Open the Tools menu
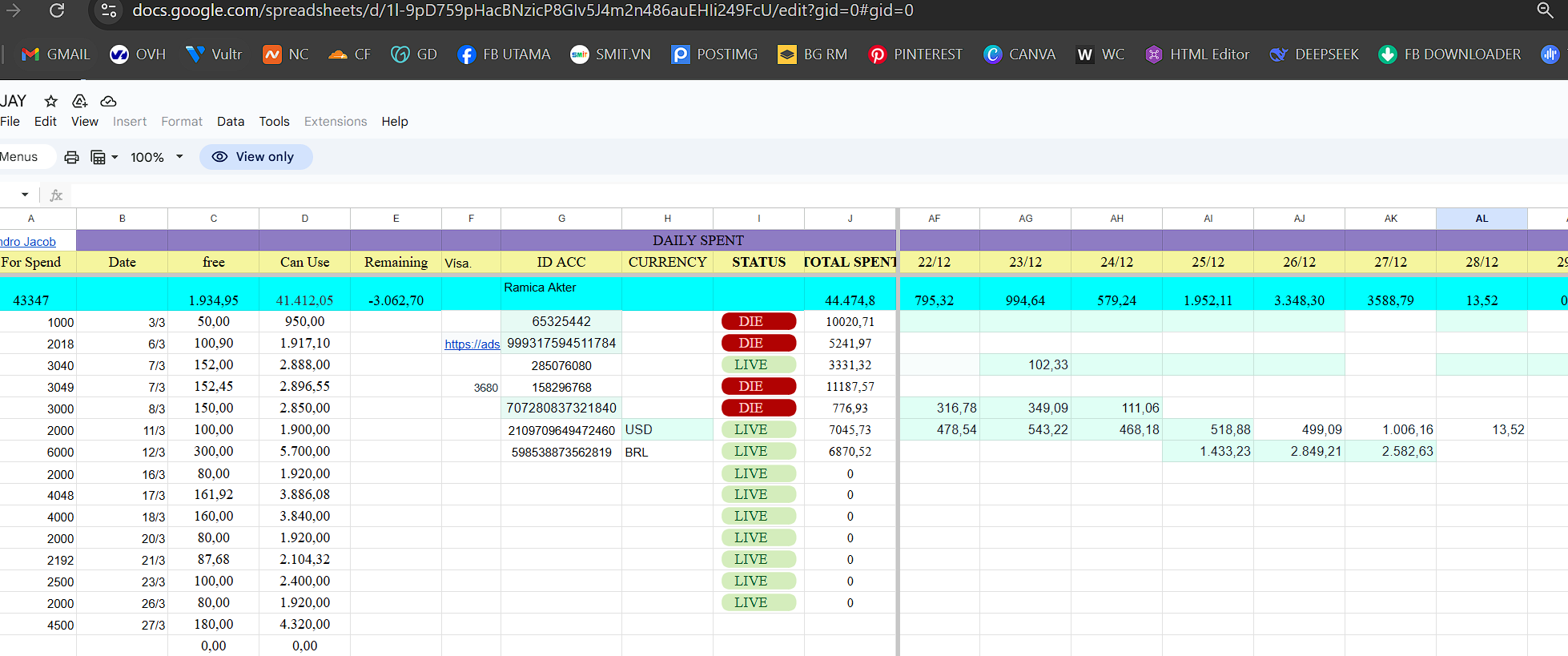 274,122
